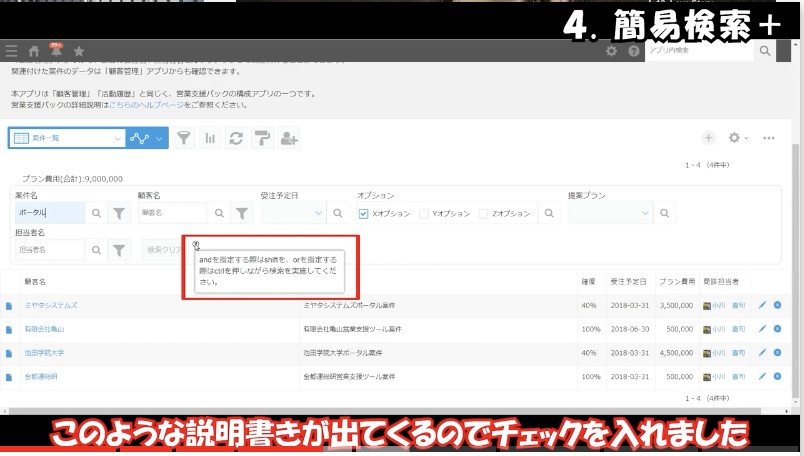Uncheck the Xオプション checkbox

(364, 213)
